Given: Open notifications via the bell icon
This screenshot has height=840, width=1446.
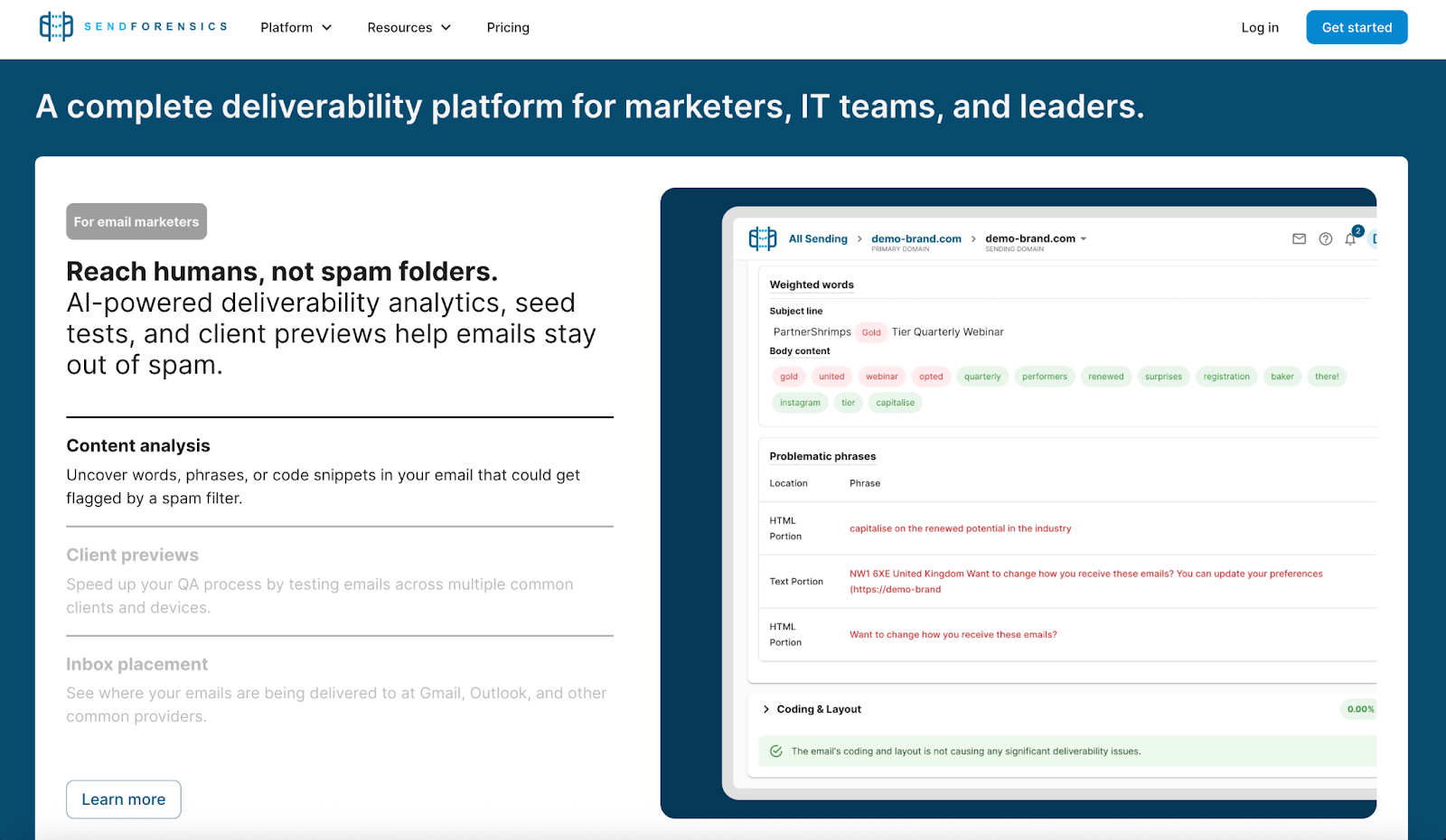Looking at the screenshot, I should tap(1349, 239).
